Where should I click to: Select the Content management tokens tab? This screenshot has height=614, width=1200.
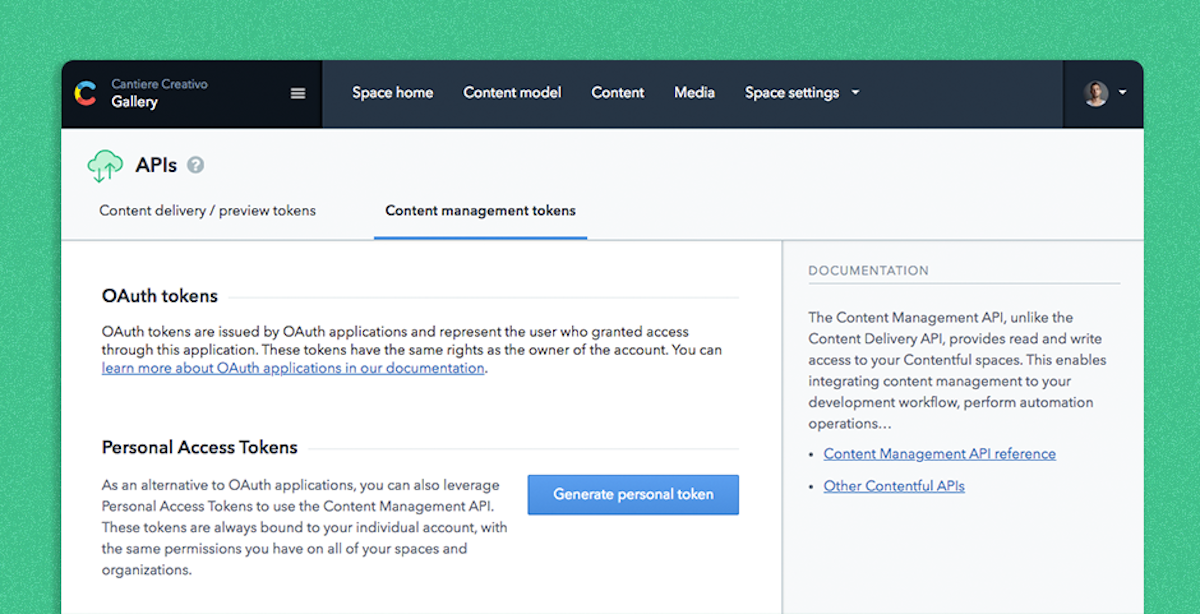tap(480, 211)
